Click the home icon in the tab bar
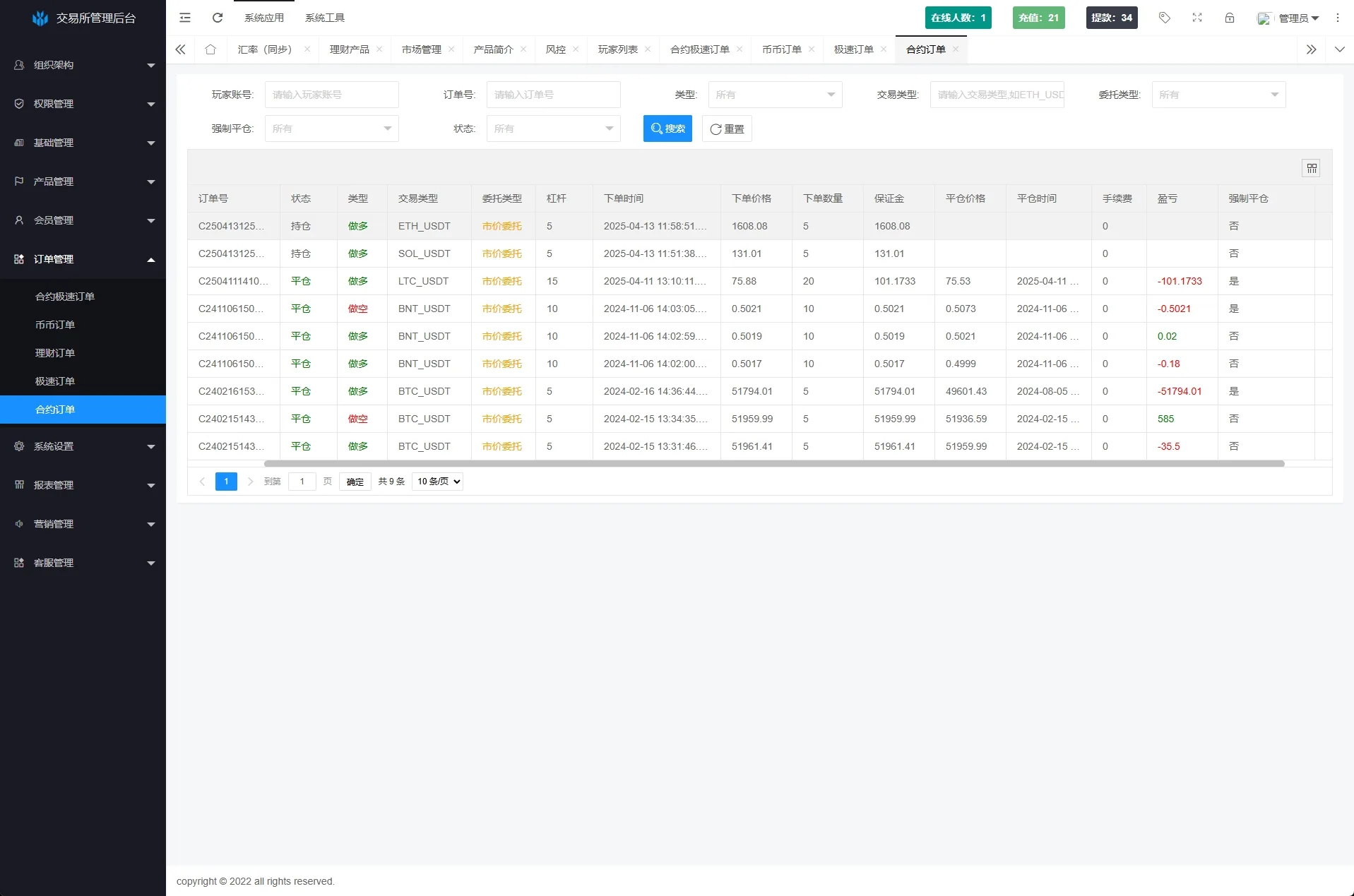Screen dimensions: 1354x896 pyautogui.click(x=210, y=49)
